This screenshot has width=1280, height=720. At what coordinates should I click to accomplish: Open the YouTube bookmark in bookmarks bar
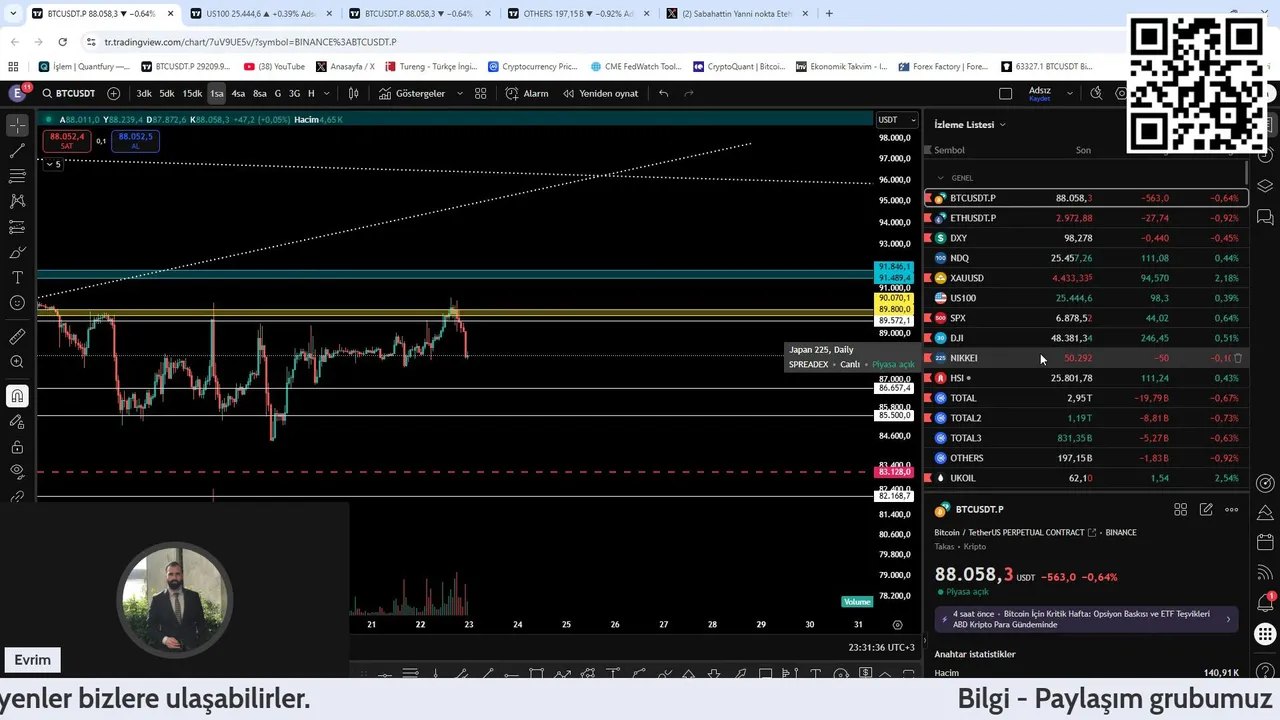(273, 67)
